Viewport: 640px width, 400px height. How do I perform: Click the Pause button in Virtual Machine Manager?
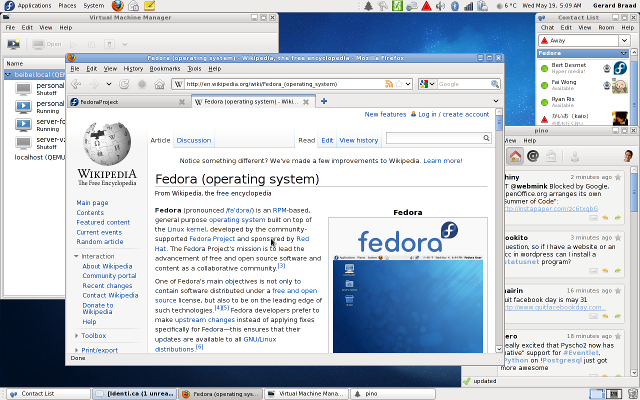(x=91, y=44)
